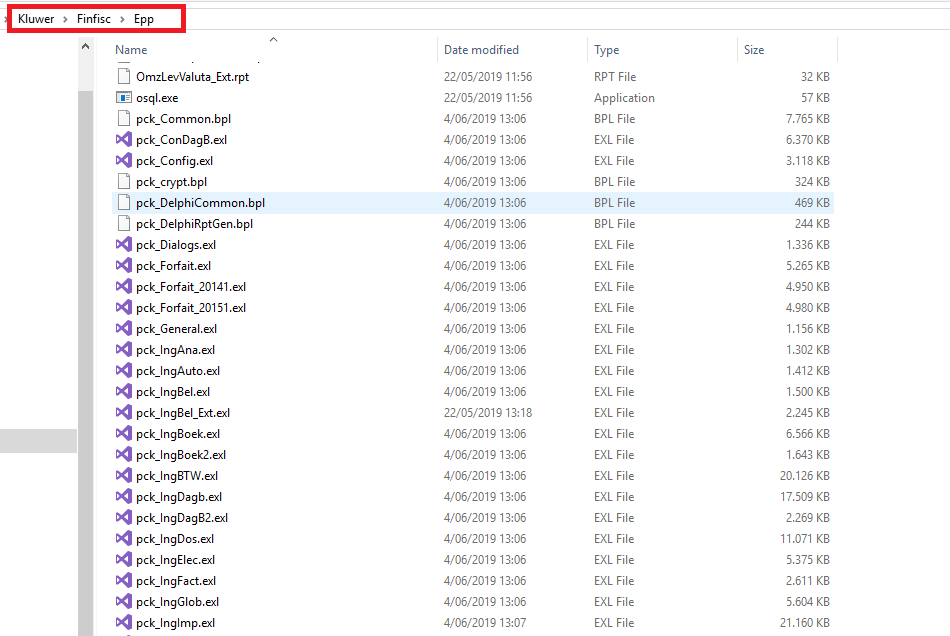
Task: Select the pck_IngBel_Ext.exl file name
Action: (183, 413)
